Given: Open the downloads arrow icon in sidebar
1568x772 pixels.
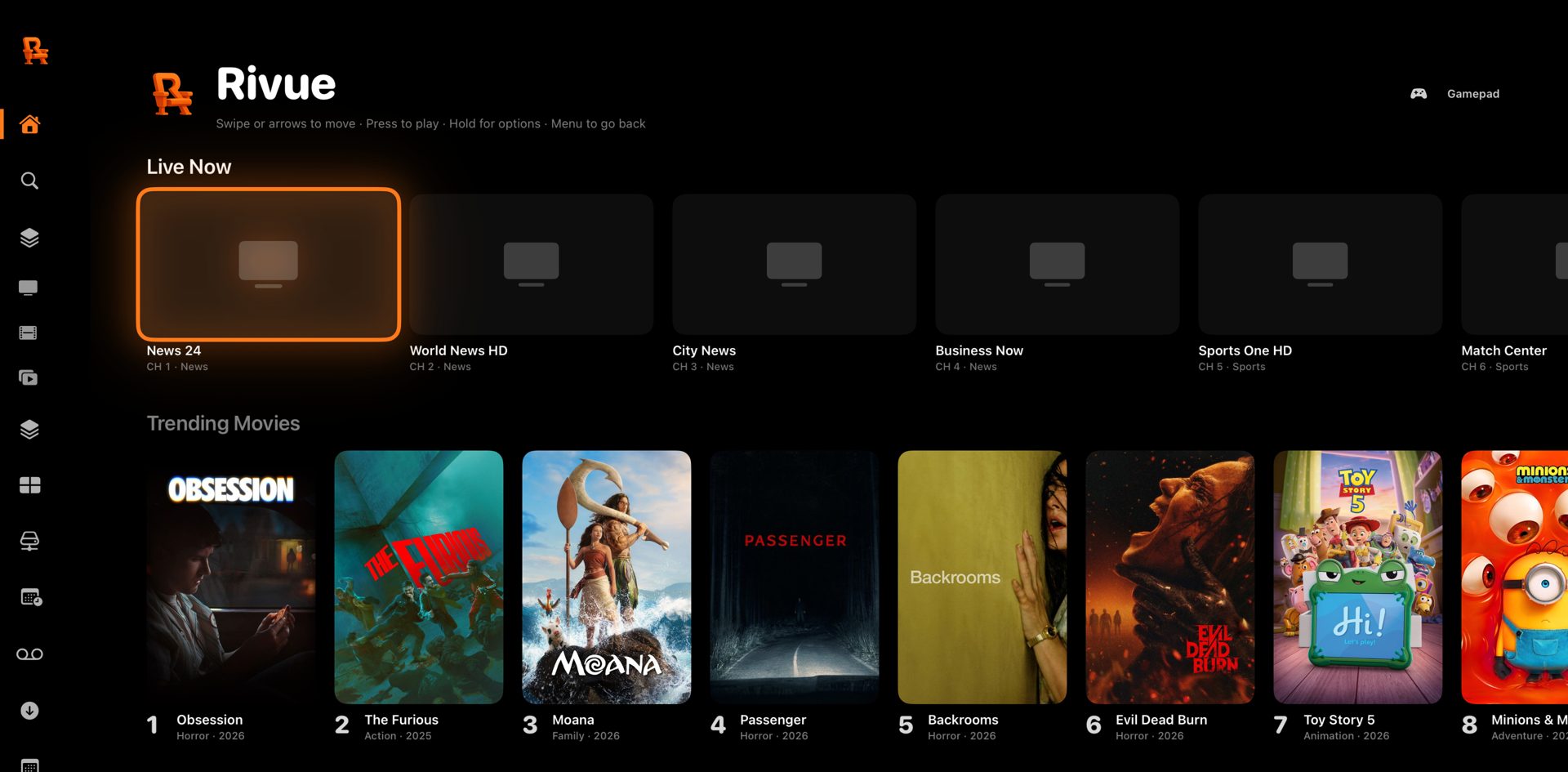Looking at the screenshot, I should click(x=29, y=711).
